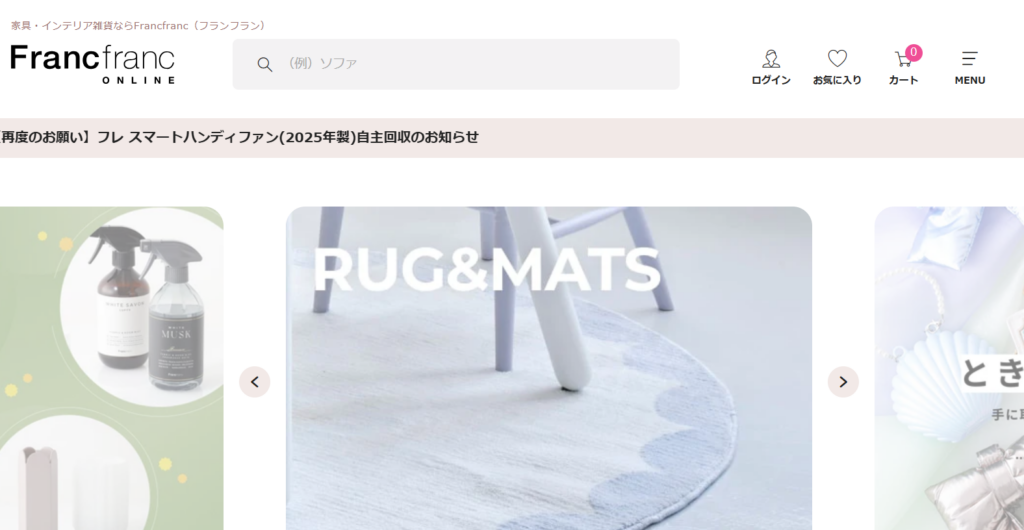1024x530 pixels.
Task: Open the RUG&MATS banner
Action: click(549, 368)
